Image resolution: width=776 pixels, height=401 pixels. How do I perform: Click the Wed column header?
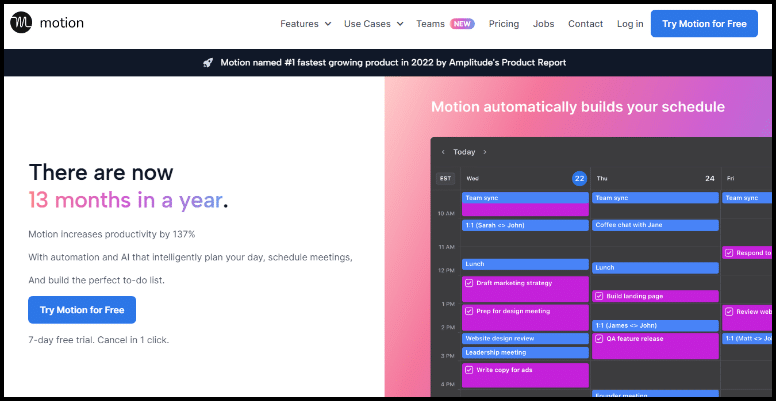[472, 178]
